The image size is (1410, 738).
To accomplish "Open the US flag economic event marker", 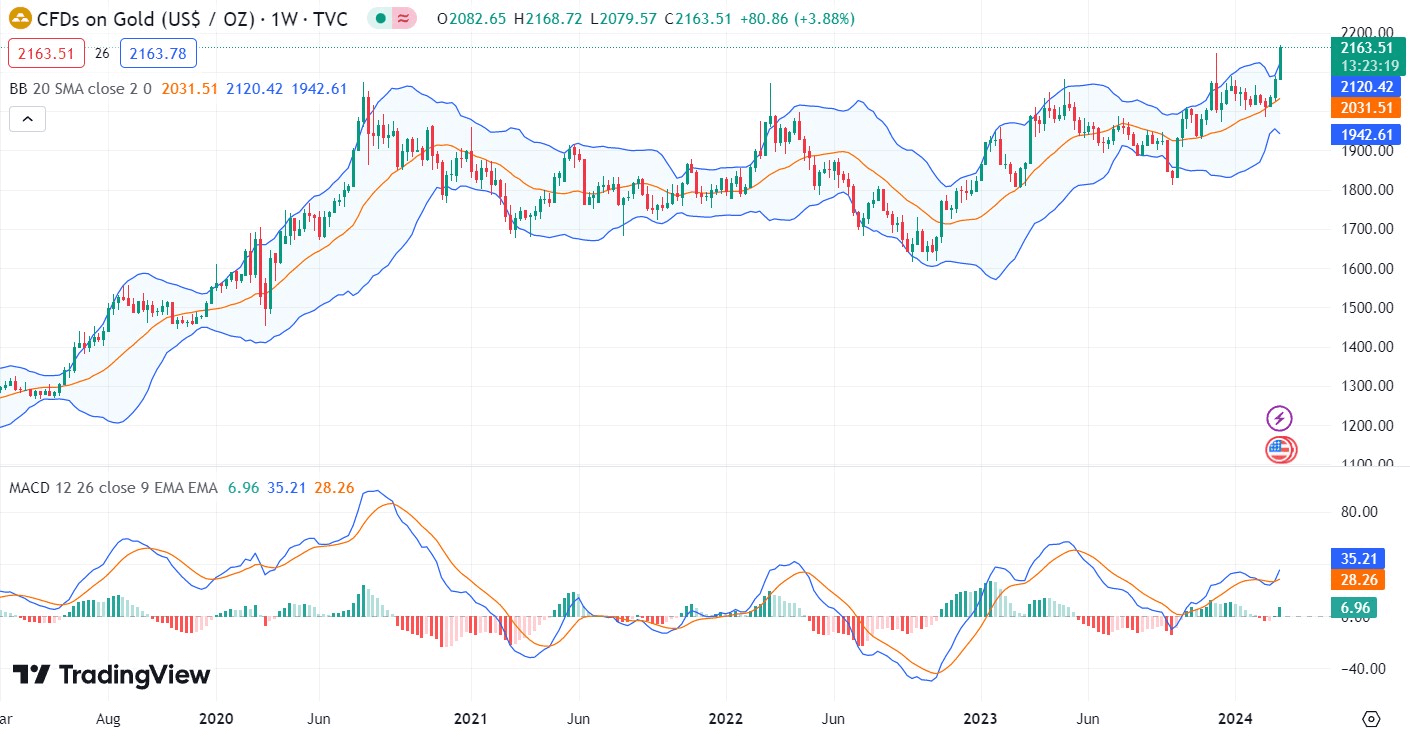I will click(x=1280, y=450).
